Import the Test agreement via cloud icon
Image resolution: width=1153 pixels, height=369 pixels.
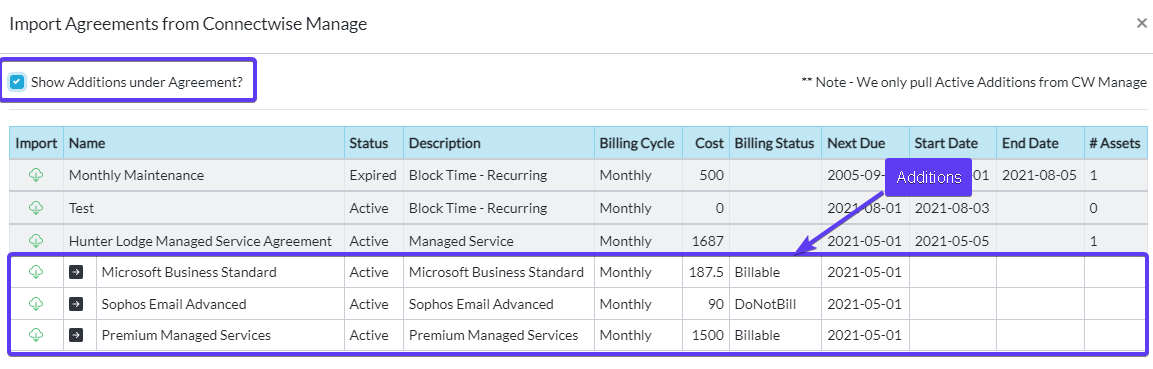(36, 208)
